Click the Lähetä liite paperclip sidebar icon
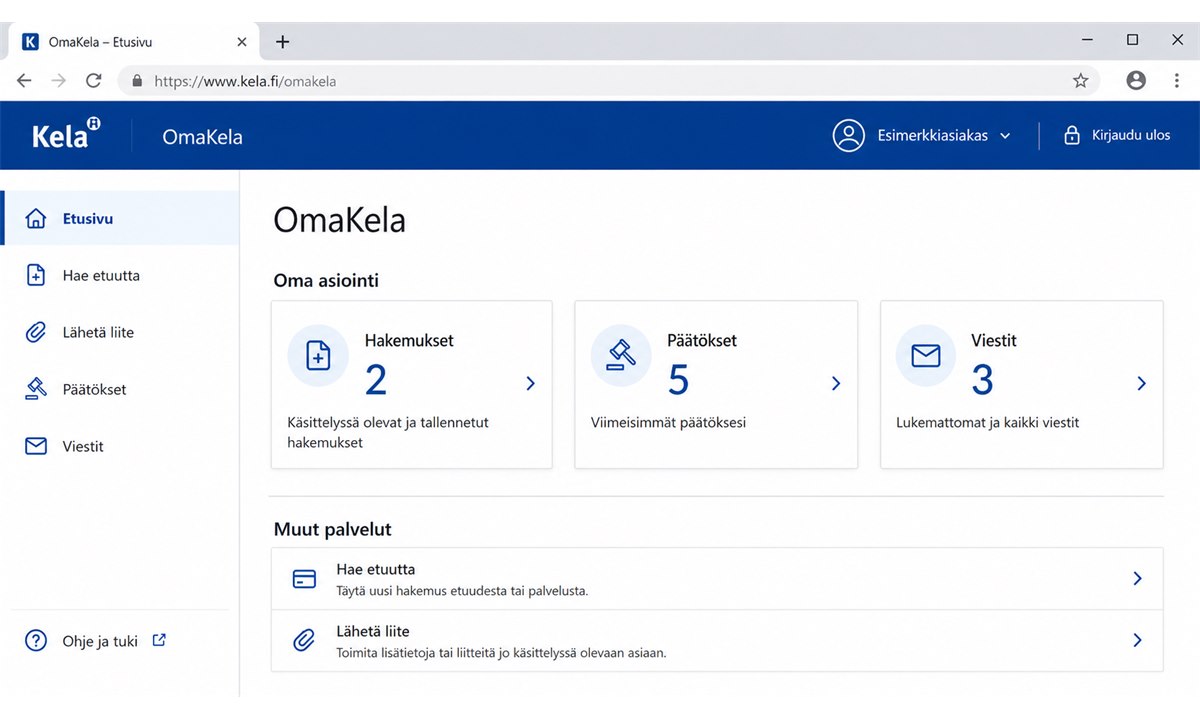The width and height of the screenshot is (1200, 720). pos(36,332)
